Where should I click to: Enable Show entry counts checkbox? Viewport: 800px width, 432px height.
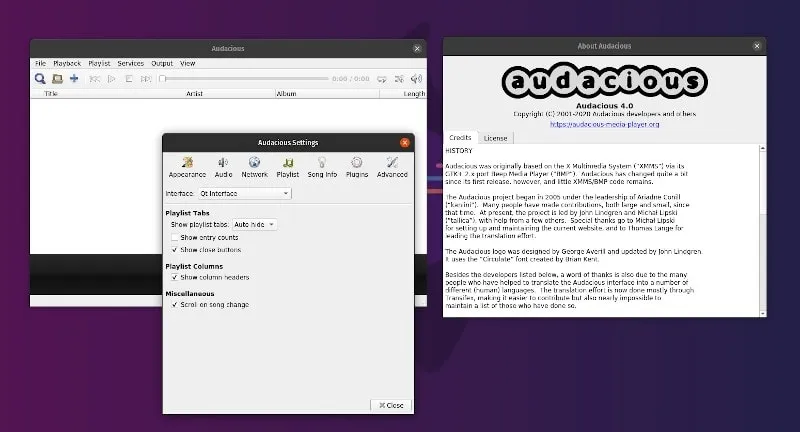coord(175,238)
